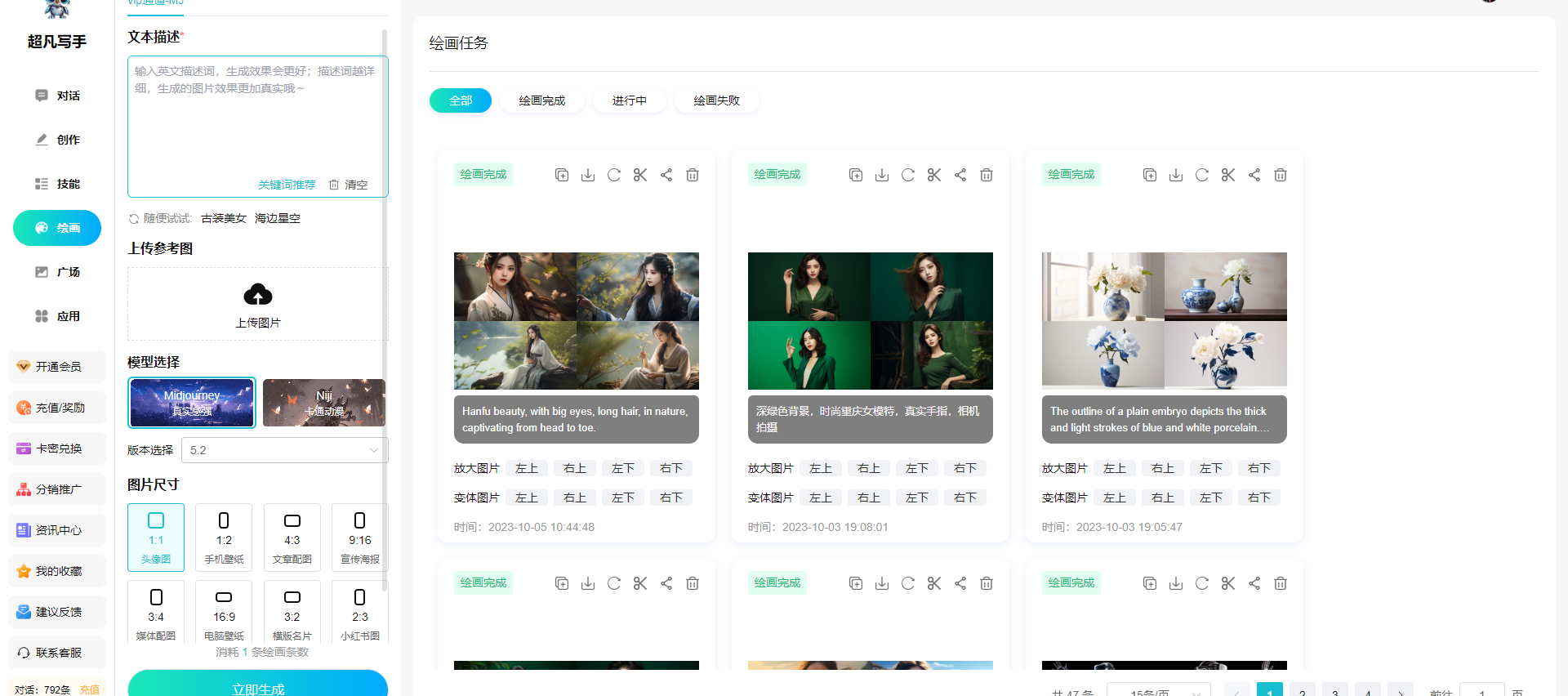Filter by 绘画失败 tasks

pos(717,100)
